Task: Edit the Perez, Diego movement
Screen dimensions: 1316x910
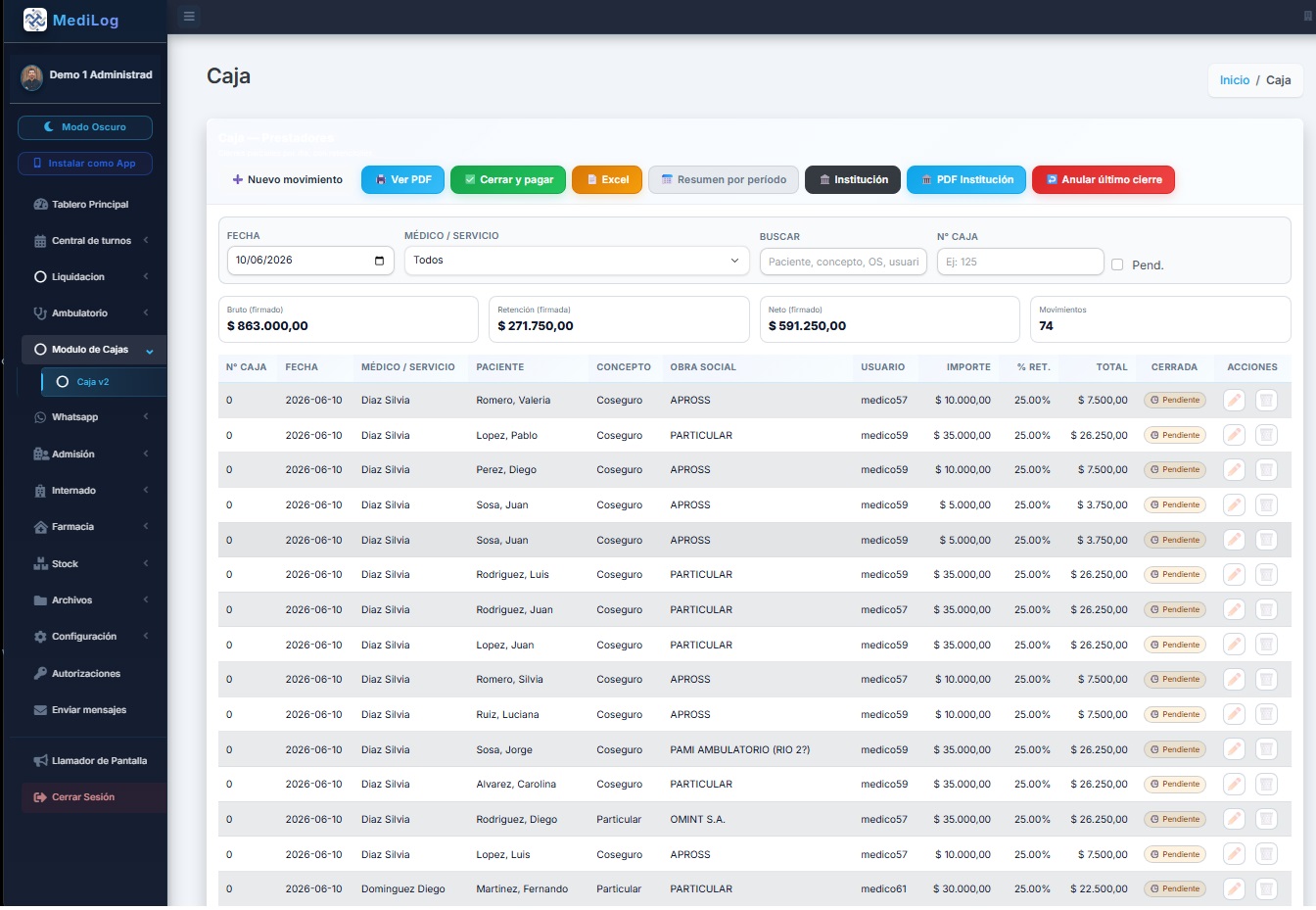Action: 1234,470
